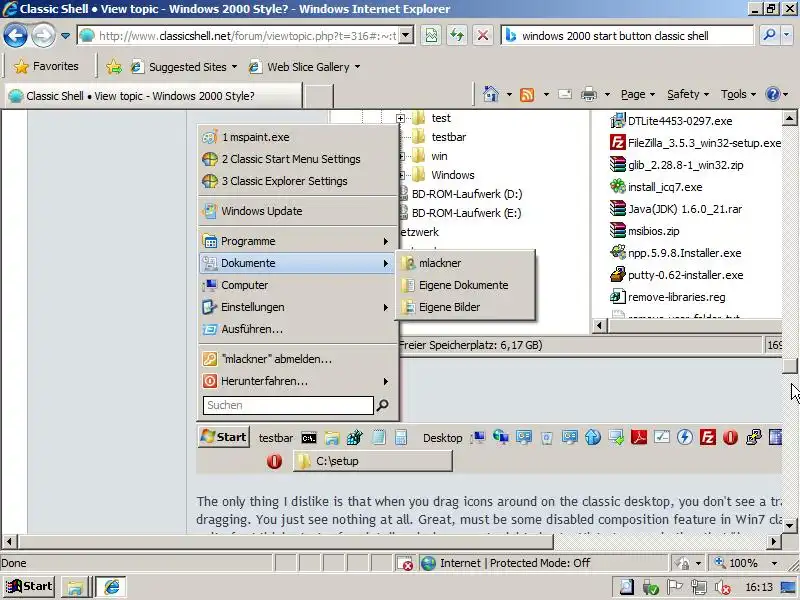Expand the zoom level dropdown arrow
This screenshot has width=800, height=600.
(774, 563)
